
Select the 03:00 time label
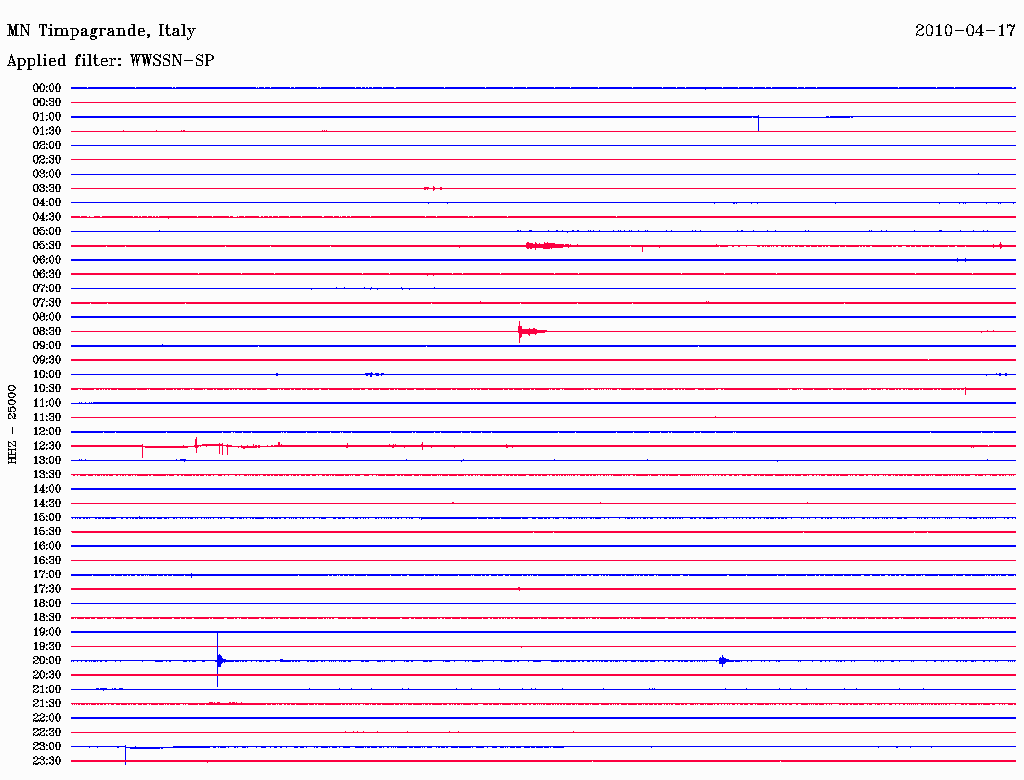click(x=47, y=174)
